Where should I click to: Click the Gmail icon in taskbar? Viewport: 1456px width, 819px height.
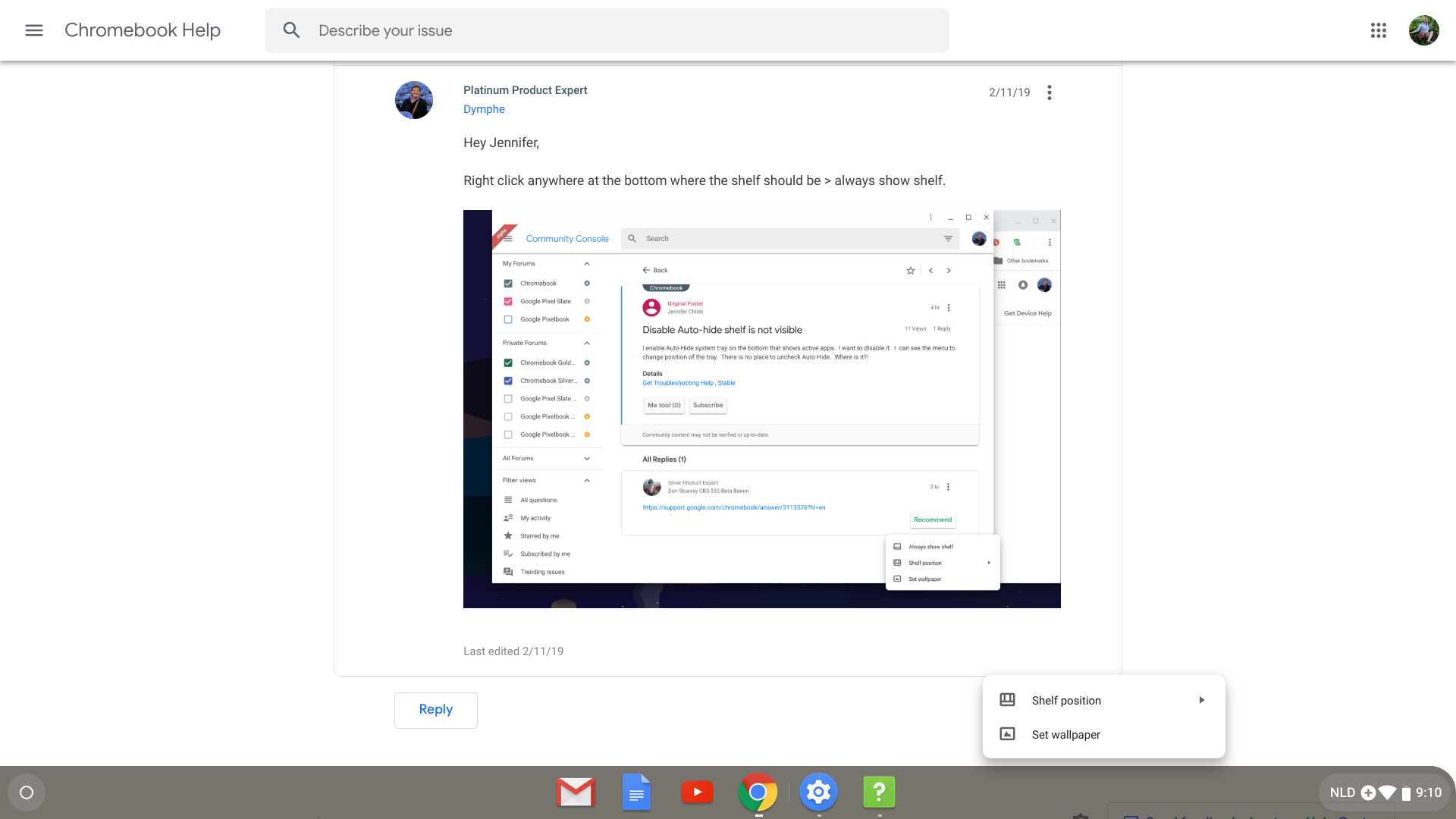tap(576, 792)
